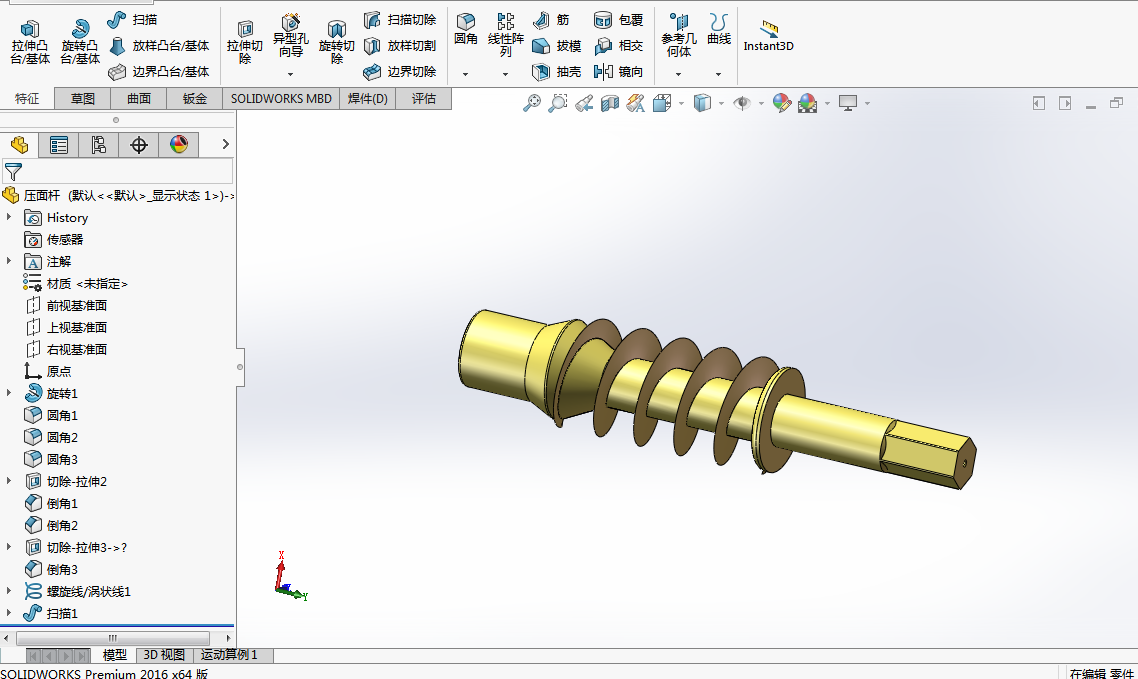
Task: Open dropdown arrow under Linear Pattern (线性阵列)
Action: click(x=505, y=74)
